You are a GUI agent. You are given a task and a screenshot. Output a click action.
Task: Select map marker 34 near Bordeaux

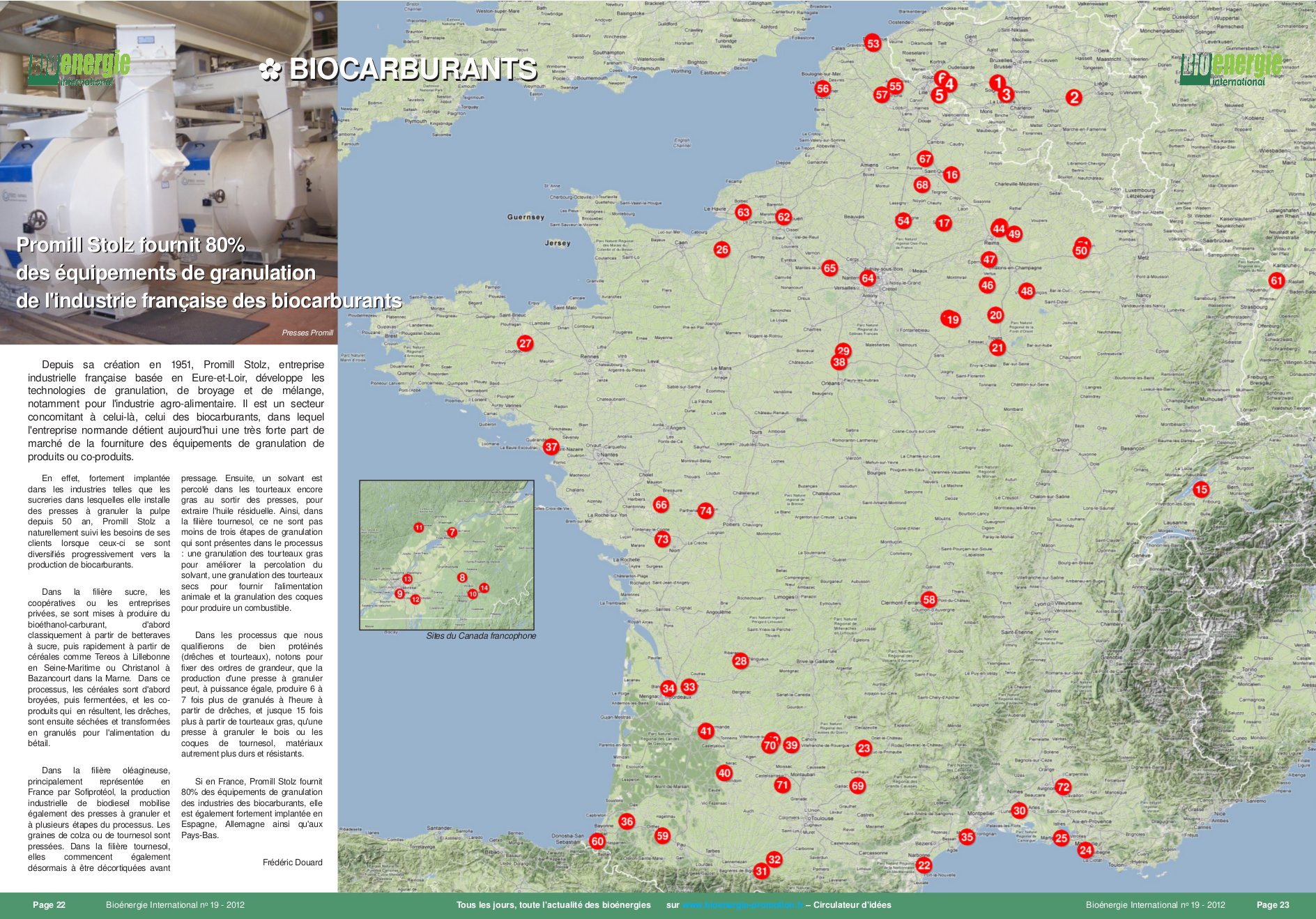[668, 688]
